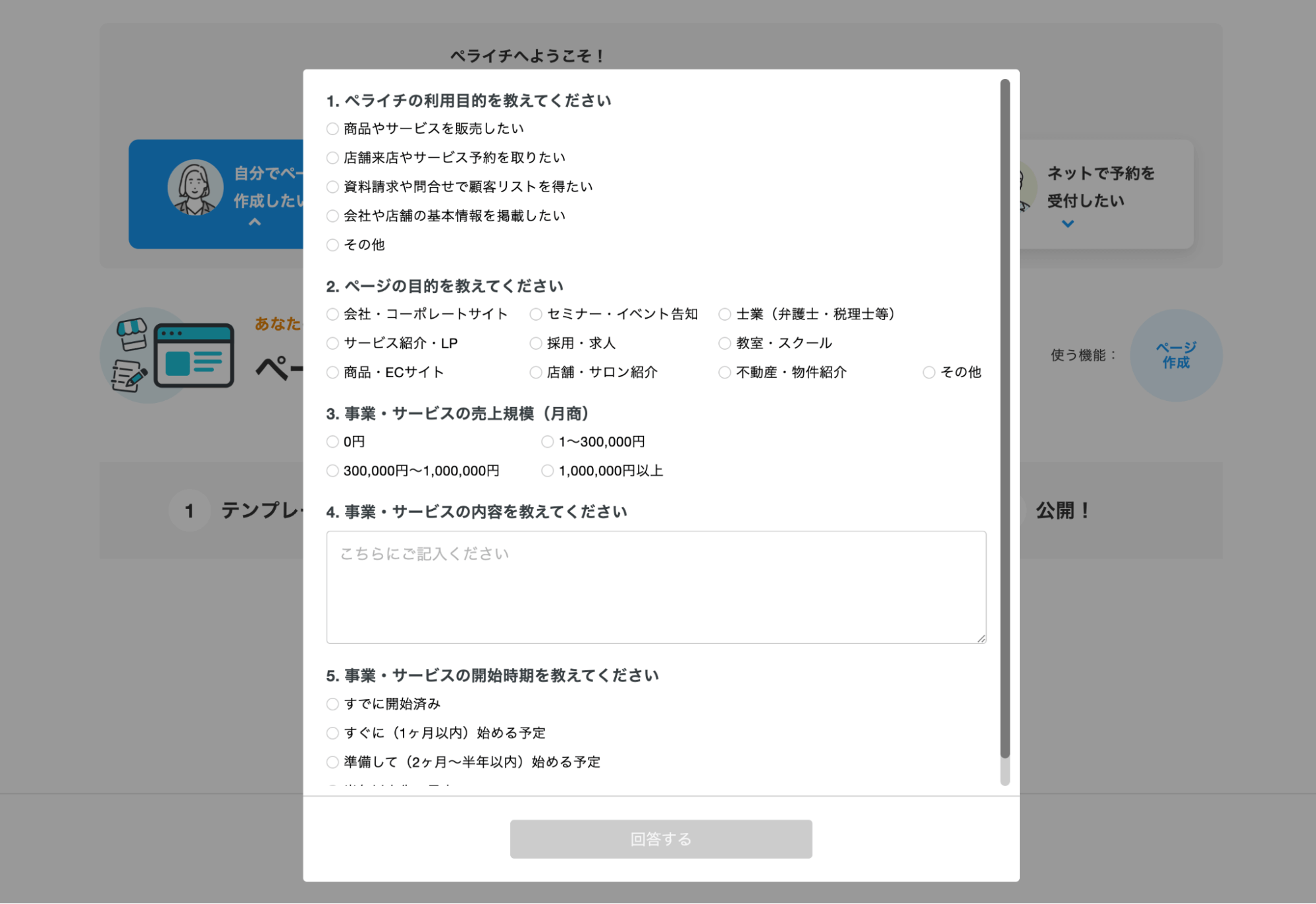Click the browser window illustration icon
This screenshot has width=1316, height=904.
pos(194,356)
